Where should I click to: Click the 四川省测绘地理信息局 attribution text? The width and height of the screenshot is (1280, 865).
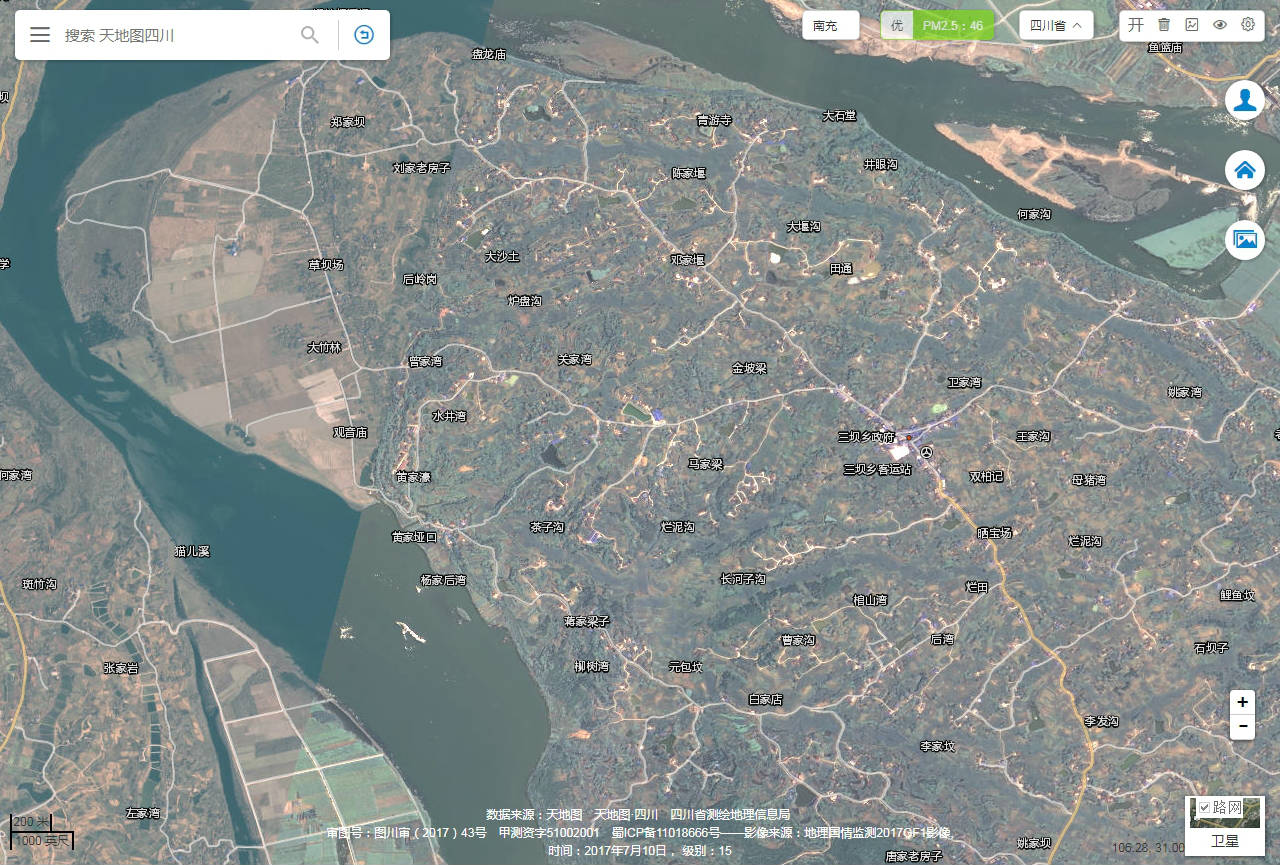730,815
